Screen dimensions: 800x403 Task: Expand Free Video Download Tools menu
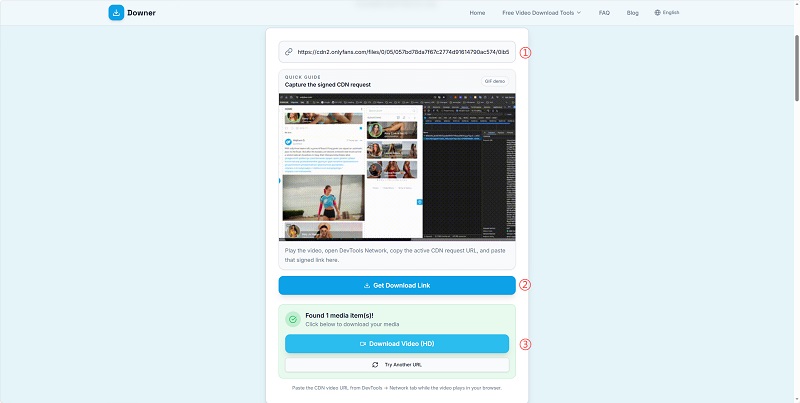pos(542,13)
